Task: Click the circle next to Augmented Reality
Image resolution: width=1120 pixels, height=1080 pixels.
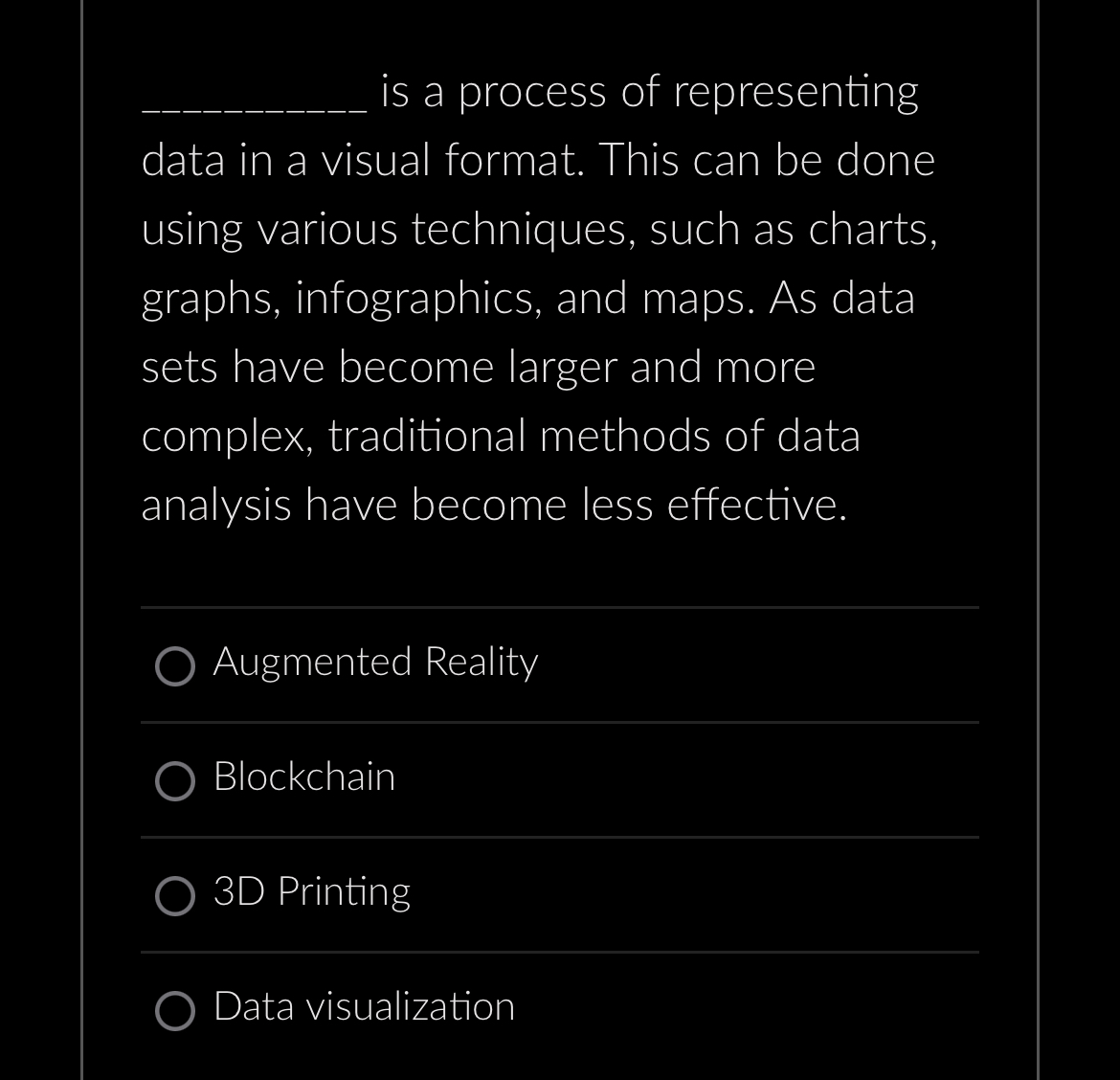Action: coord(175,666)
